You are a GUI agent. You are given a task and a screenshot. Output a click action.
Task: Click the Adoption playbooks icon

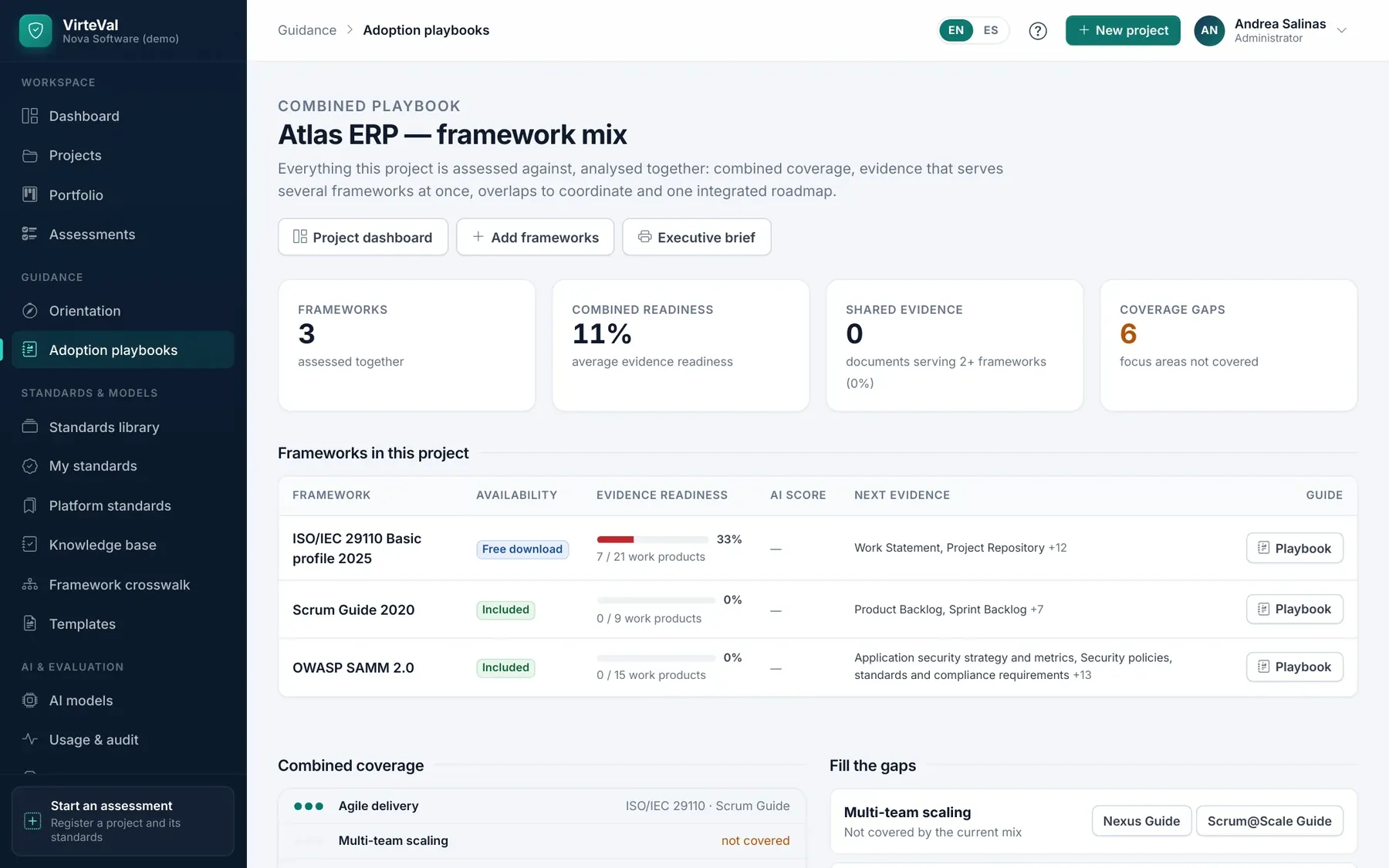pyautogui.click(x=30, y=350)
